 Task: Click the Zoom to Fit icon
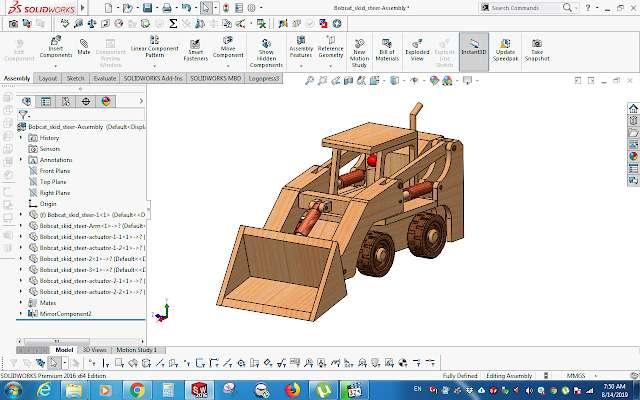click(309, 80)
